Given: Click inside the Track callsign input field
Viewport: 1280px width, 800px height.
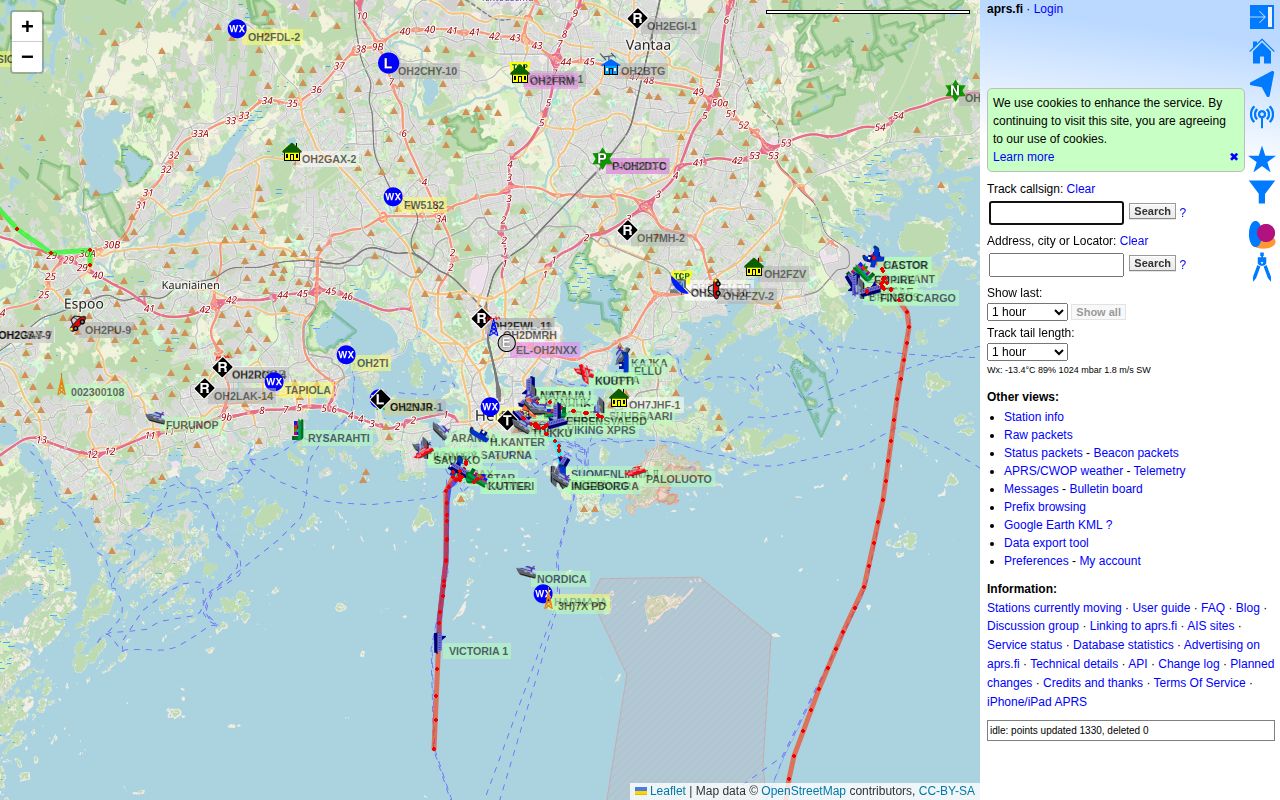Looking at the screenshot, I should click(1055, 213).
